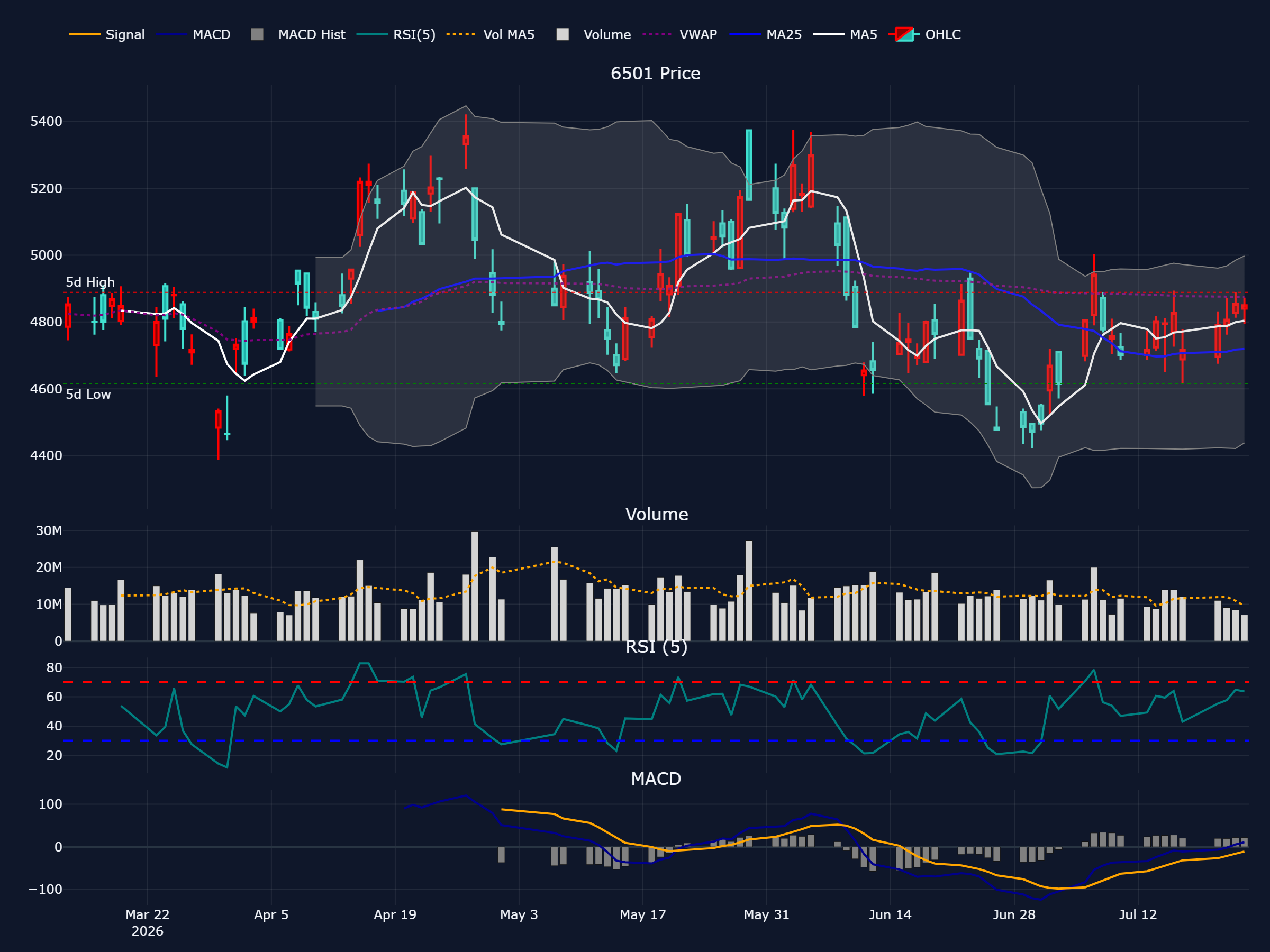
Task: Click the 5d High annotation label
Action: (x=90, y=282)
